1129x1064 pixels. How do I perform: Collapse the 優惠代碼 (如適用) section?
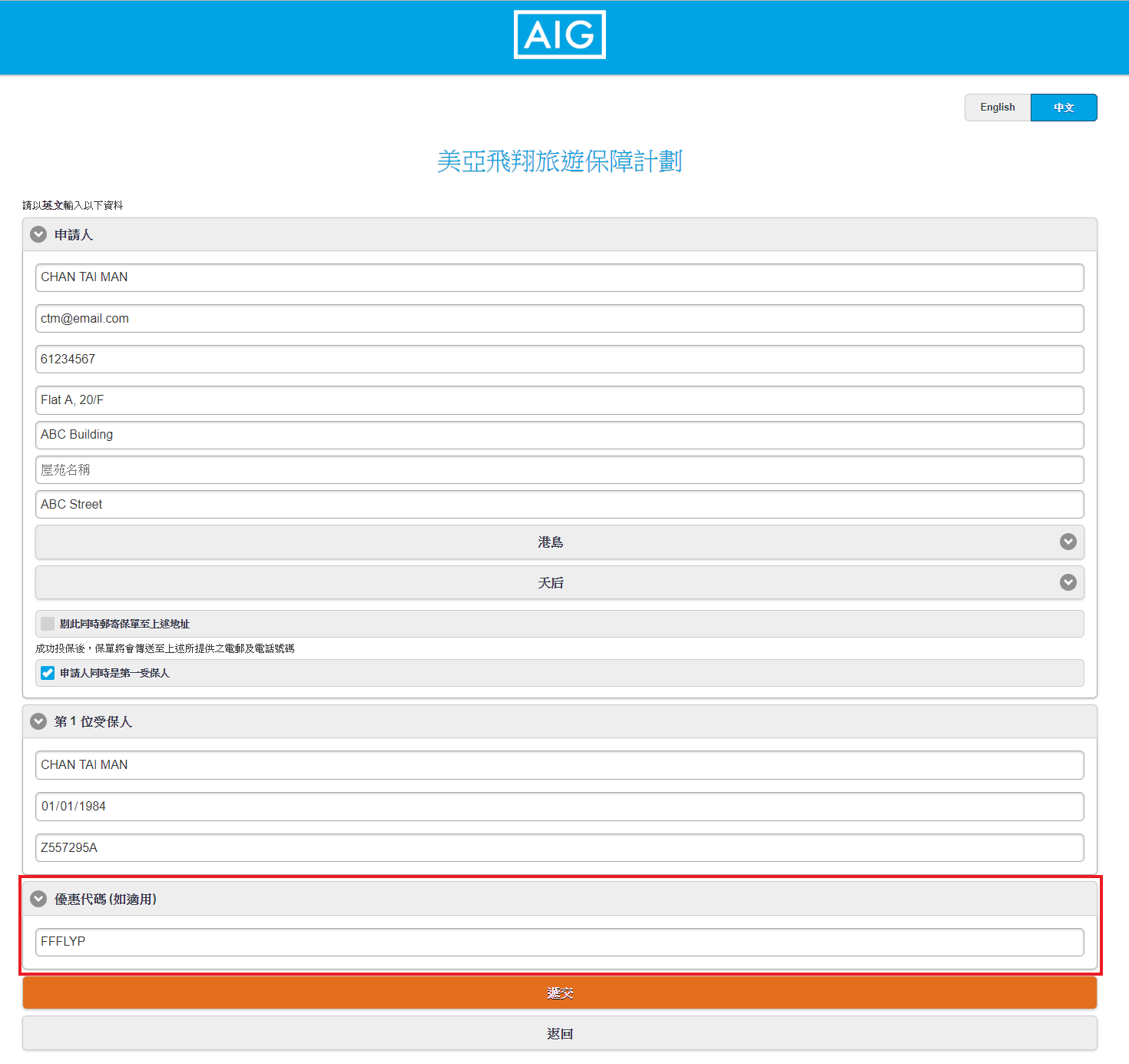click(559, 899)
